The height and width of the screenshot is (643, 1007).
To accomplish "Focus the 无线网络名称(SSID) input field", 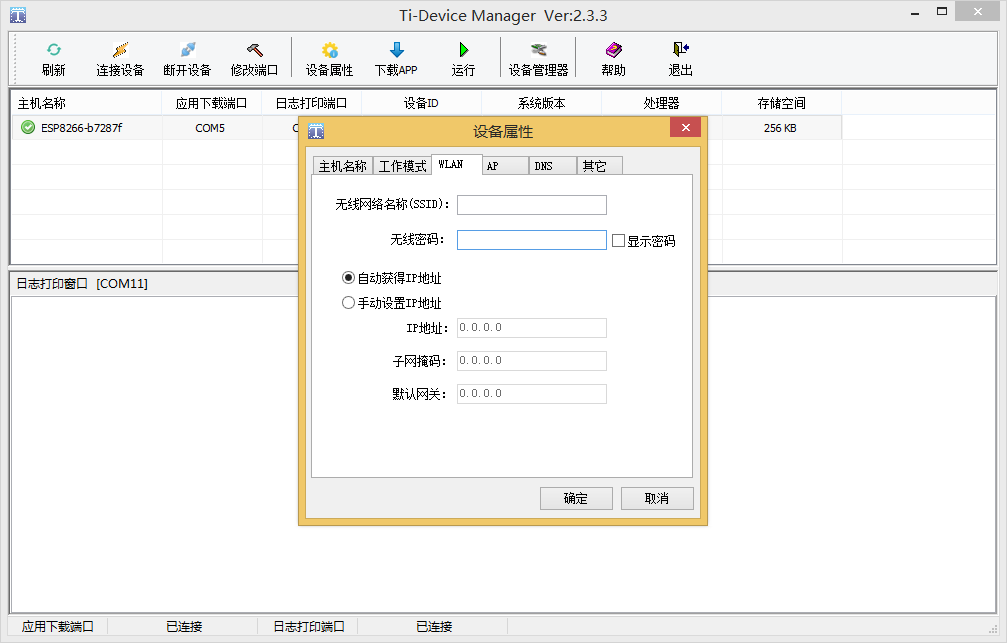I will [x=532, y=205].
